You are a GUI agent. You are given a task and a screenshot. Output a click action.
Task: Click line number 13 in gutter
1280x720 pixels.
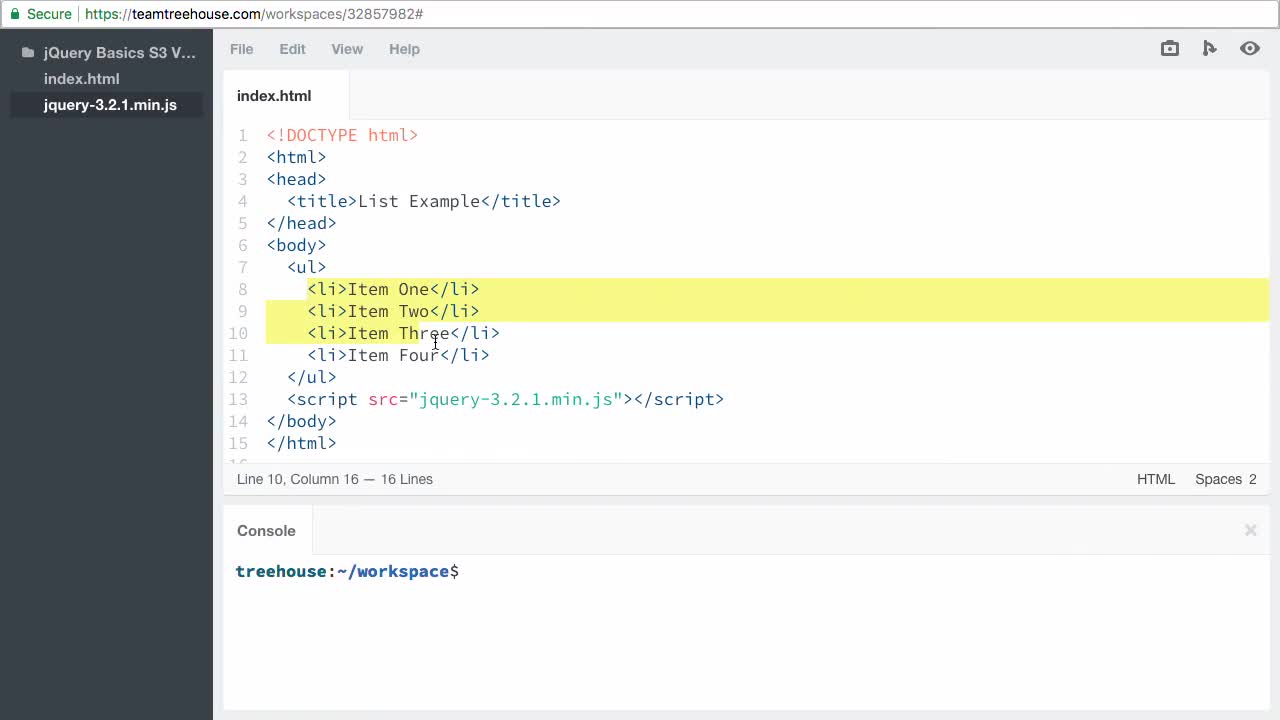coord(238,399)
